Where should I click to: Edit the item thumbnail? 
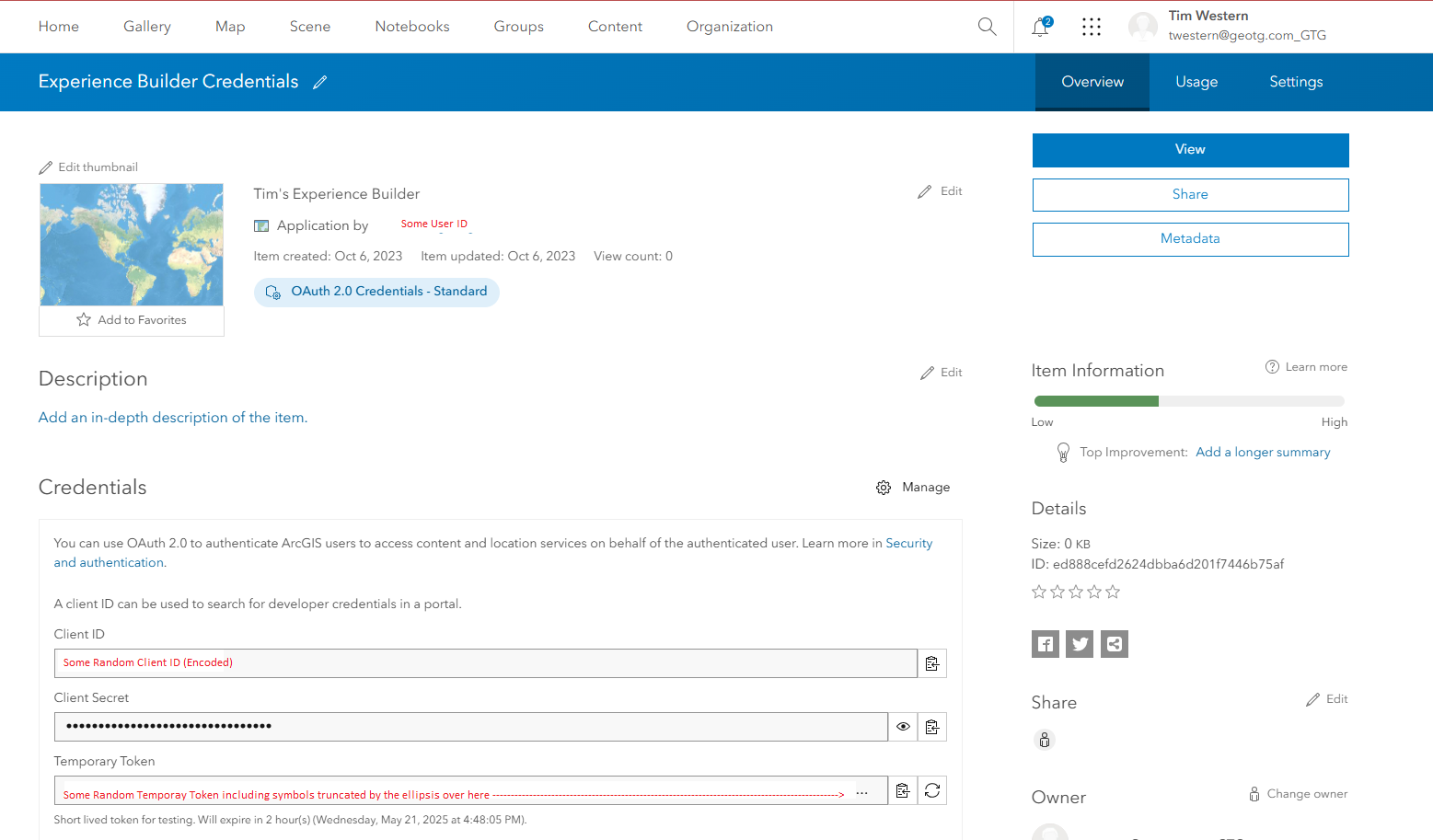coord(87,167)
